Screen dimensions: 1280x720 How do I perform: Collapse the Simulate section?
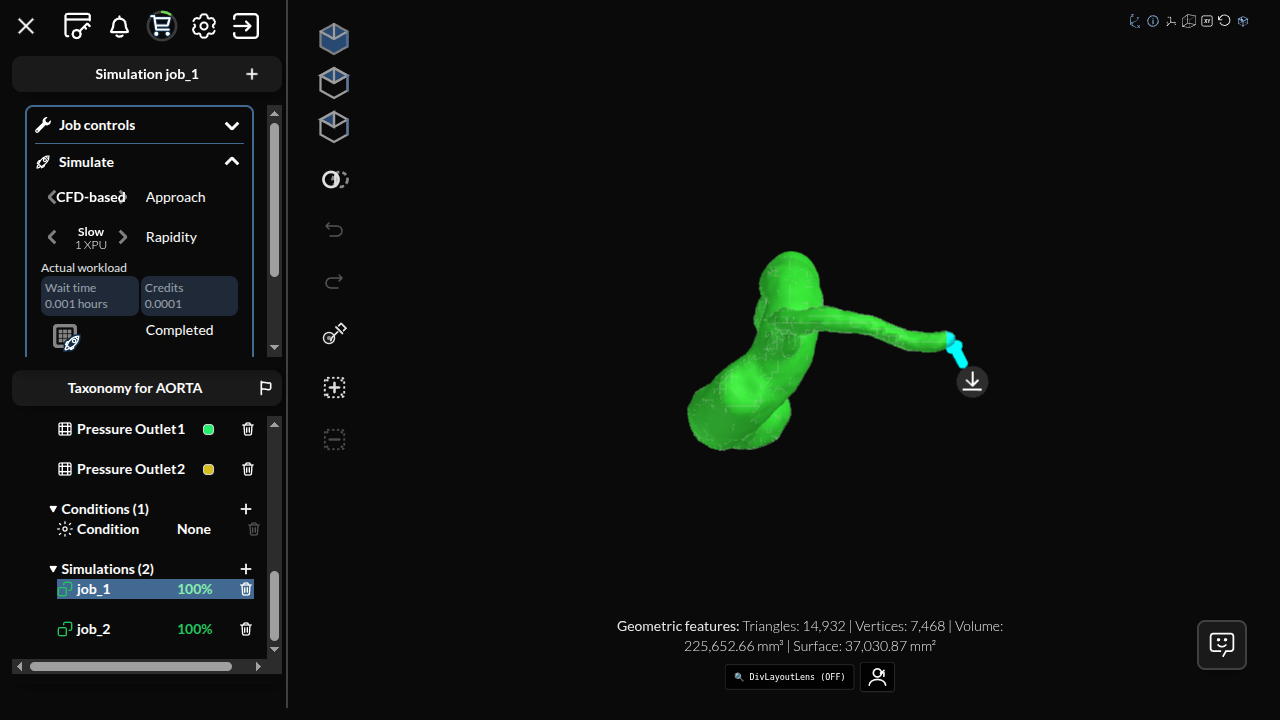pyautogui.click(x=231, y=161)
